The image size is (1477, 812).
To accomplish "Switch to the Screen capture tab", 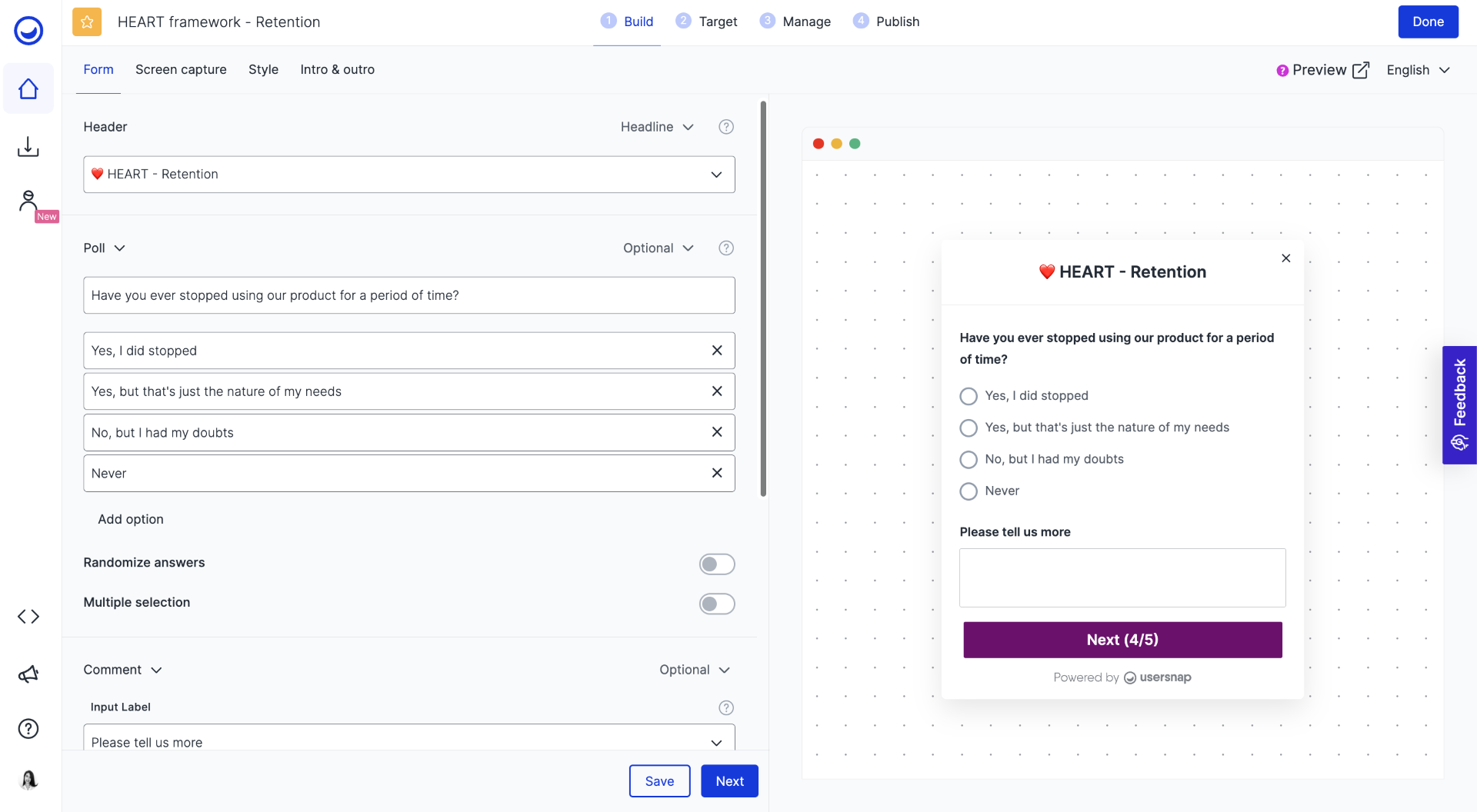I will tap(181, 69).
